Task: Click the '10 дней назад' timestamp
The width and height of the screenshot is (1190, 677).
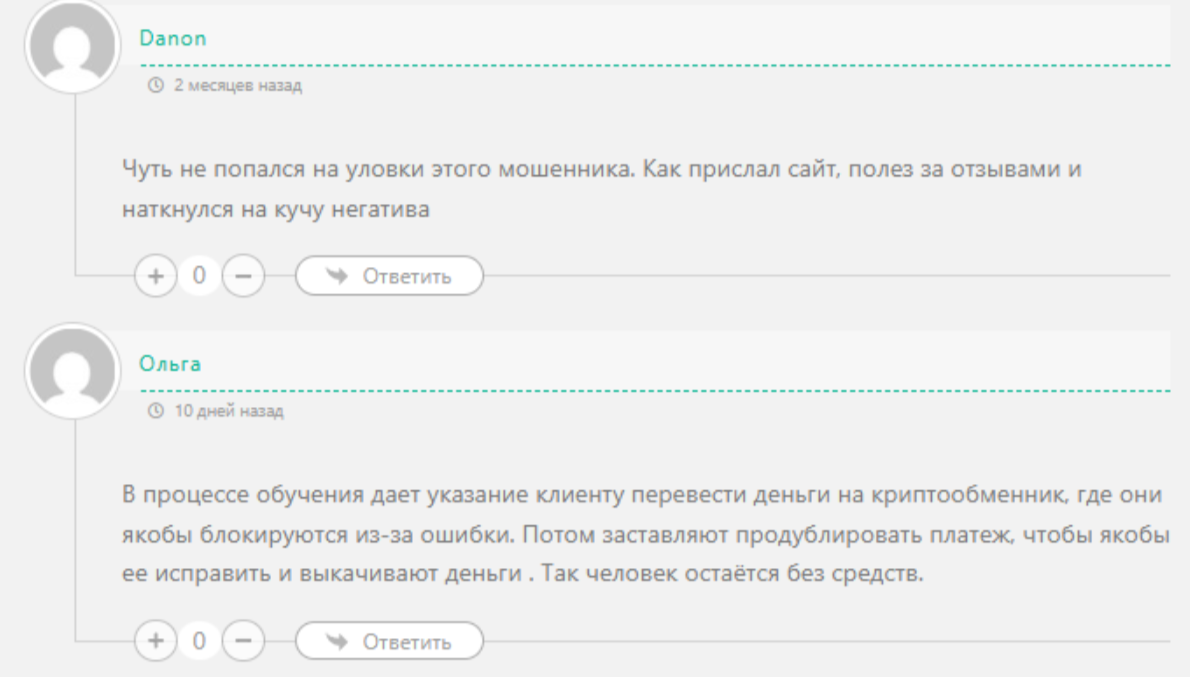Action: 228,411
